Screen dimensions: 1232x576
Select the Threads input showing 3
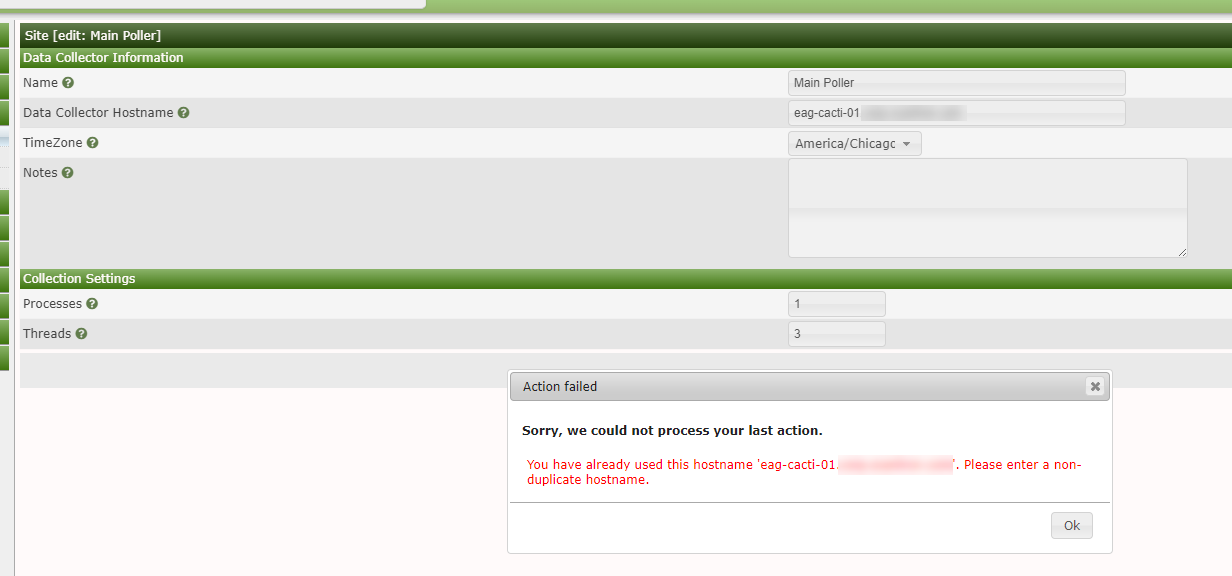836,333
